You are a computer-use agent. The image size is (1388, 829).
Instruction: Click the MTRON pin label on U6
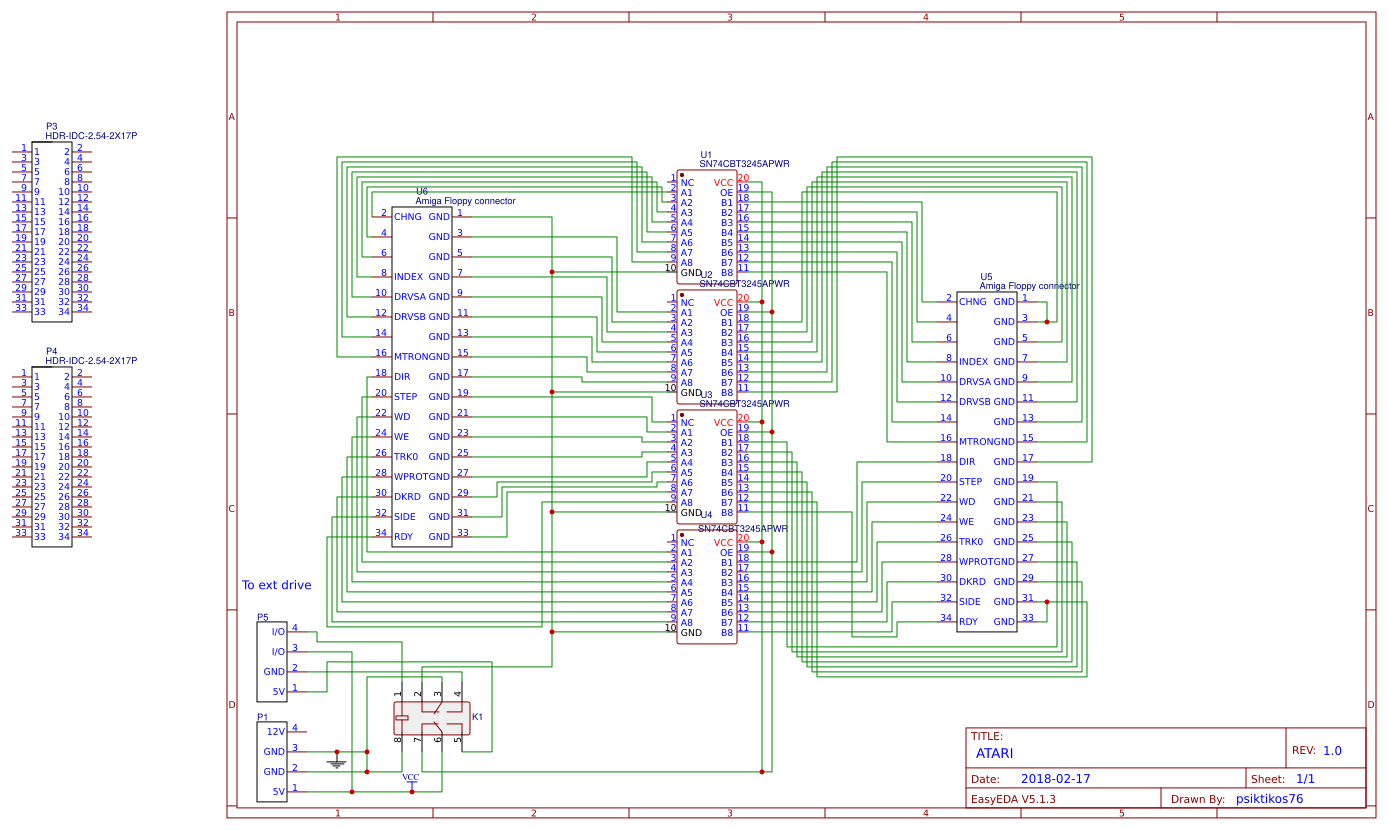414,356
